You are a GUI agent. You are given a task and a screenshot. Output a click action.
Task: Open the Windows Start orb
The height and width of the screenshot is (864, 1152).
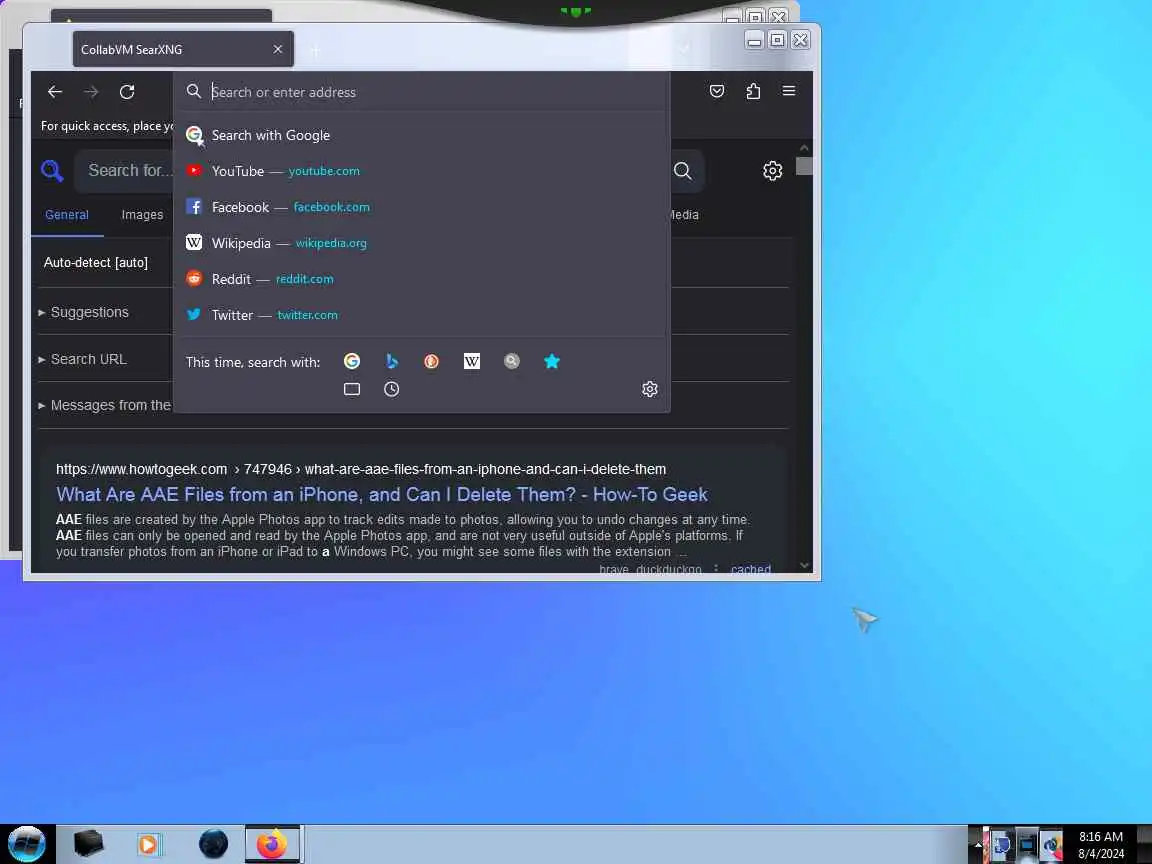point(26,844)
